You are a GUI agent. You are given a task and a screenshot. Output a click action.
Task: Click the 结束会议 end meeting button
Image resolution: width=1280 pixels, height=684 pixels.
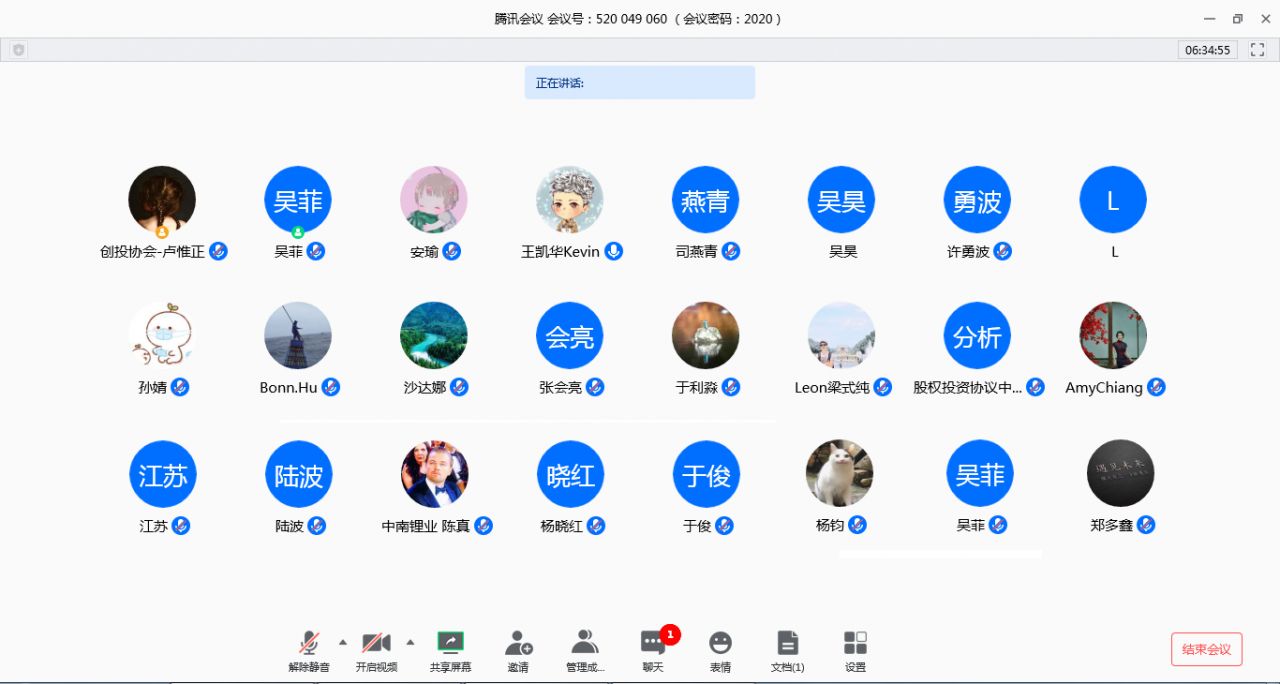click(1206, 649)
